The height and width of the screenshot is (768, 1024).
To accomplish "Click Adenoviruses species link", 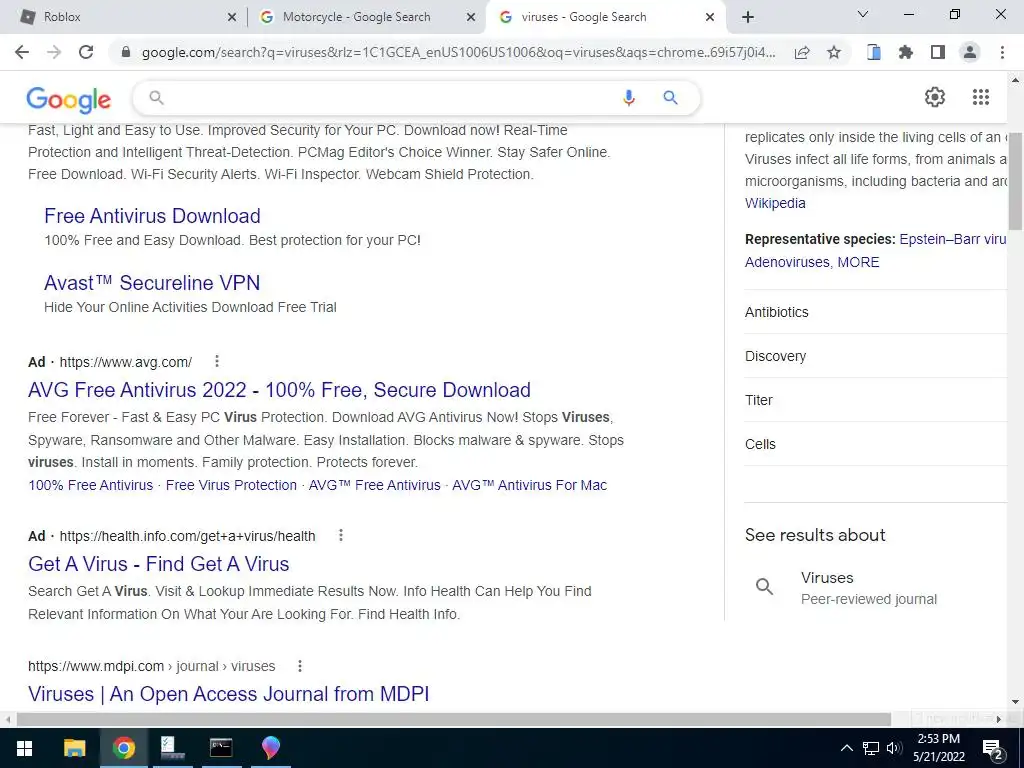I will pyautogui.click(x=787, y=262).
